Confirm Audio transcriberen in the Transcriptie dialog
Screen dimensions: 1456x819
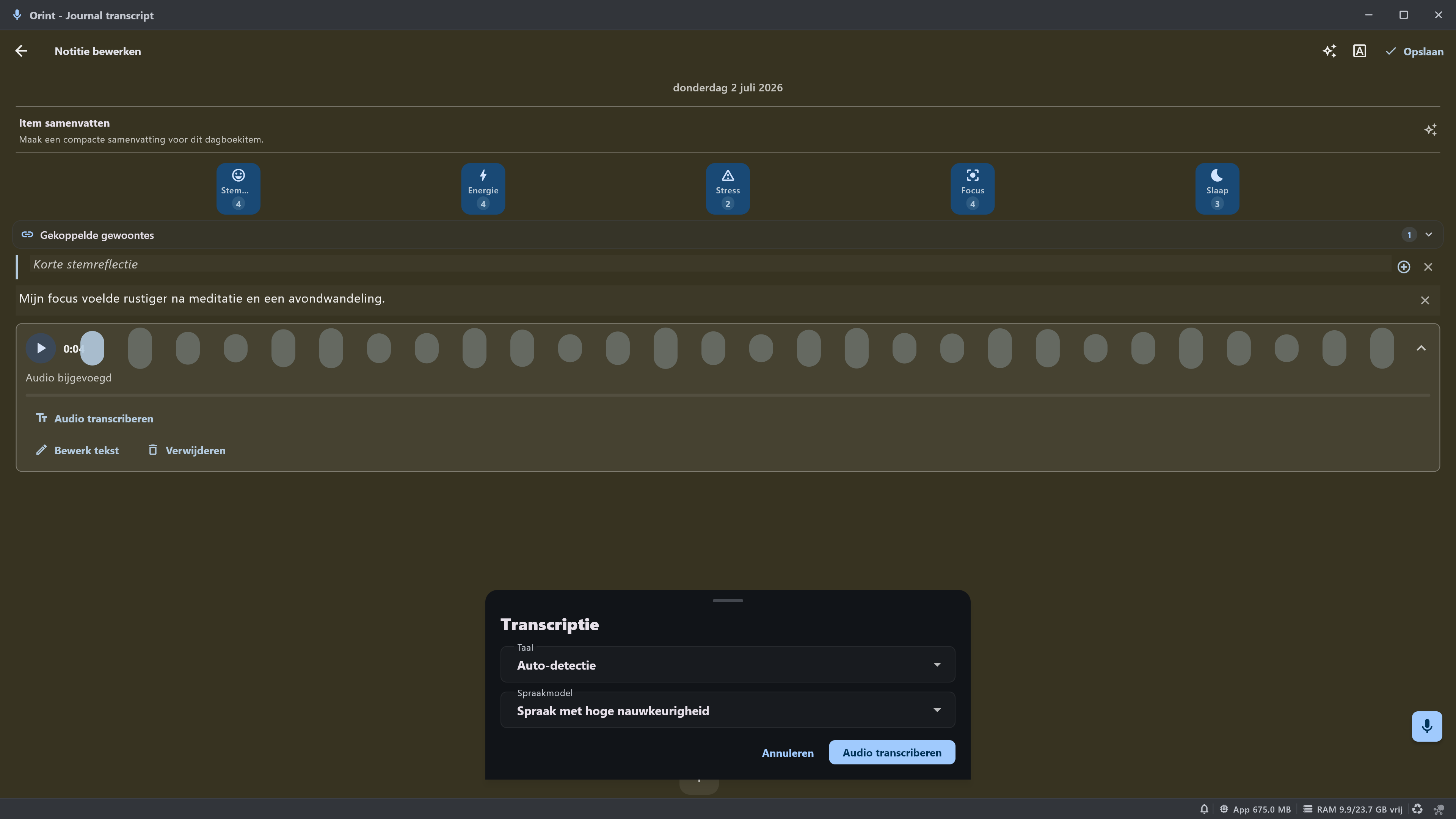coord(892,752)
